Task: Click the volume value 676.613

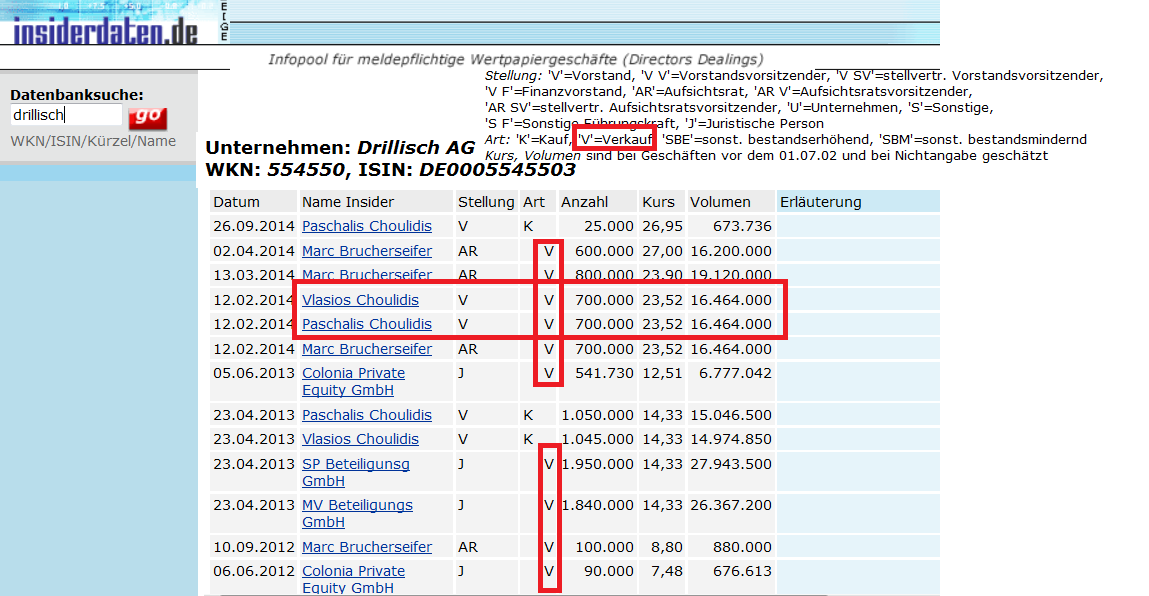Action: point(742,571)
